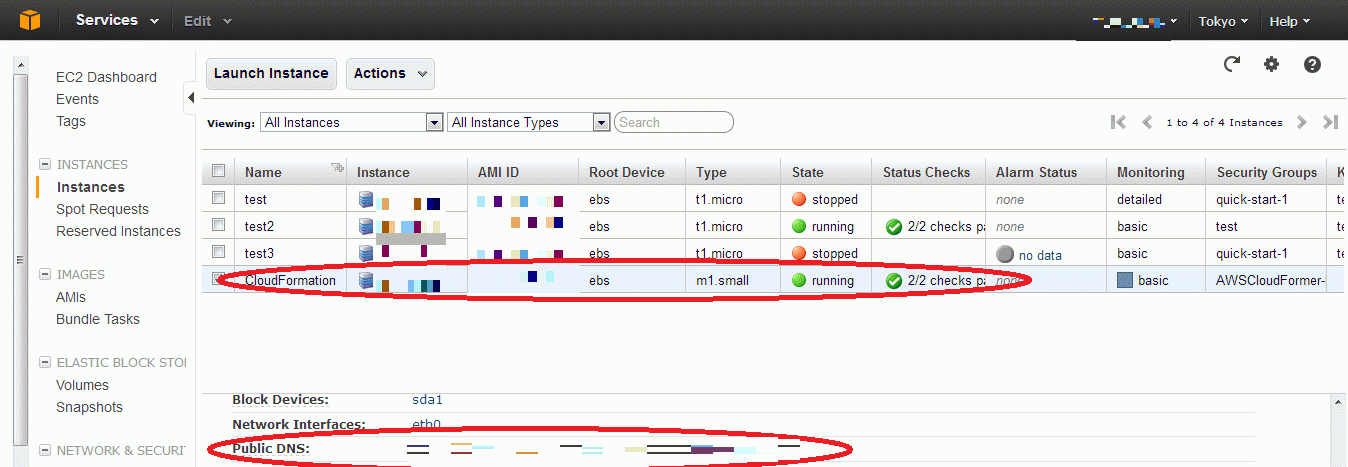Viewport: 1348px width, 467px height.
Task: Collapse the IMAGES navigation section
Action: (44, 274)
